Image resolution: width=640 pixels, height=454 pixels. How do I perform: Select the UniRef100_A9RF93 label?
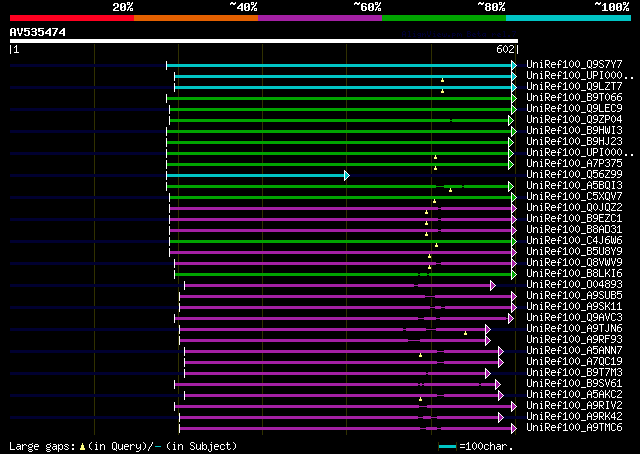tap(574, 340)
